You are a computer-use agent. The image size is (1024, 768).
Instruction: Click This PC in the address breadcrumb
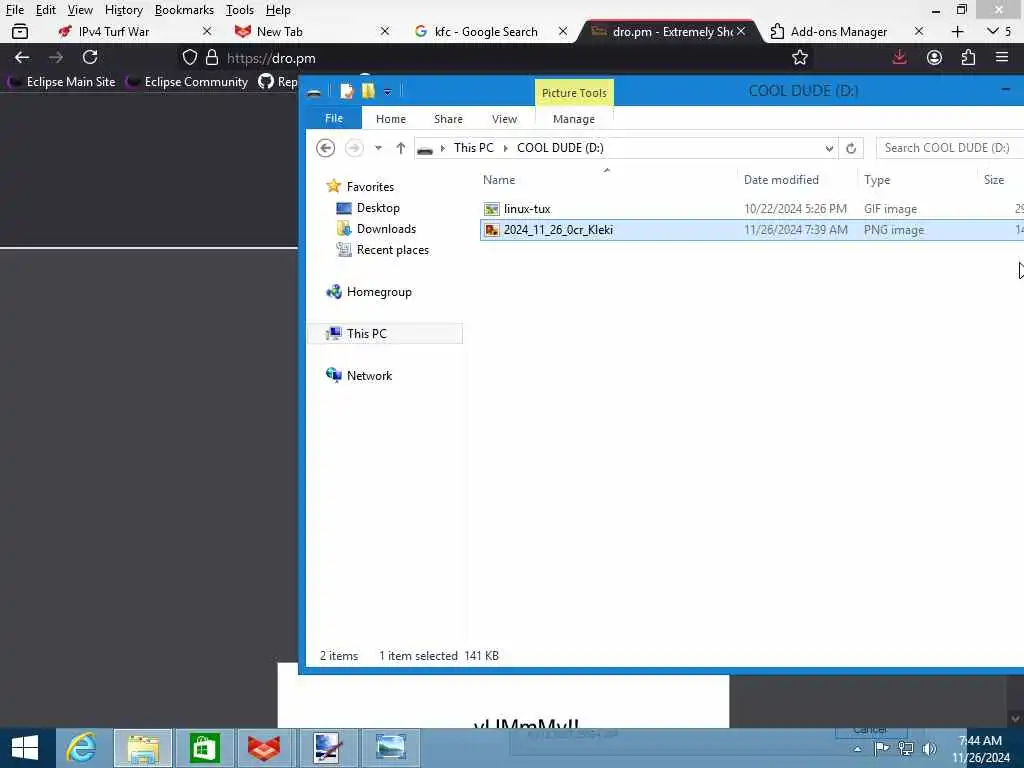point(473,148)
